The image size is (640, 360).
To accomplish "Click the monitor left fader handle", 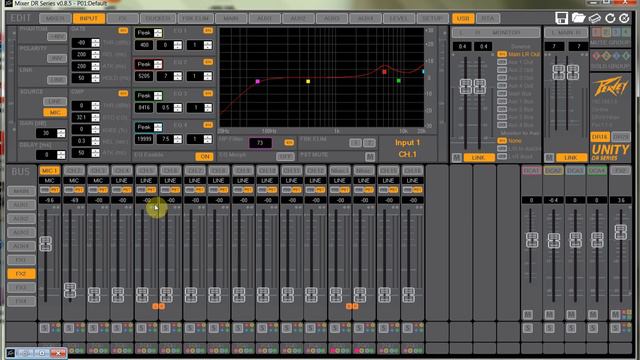I will pos(465,87).
